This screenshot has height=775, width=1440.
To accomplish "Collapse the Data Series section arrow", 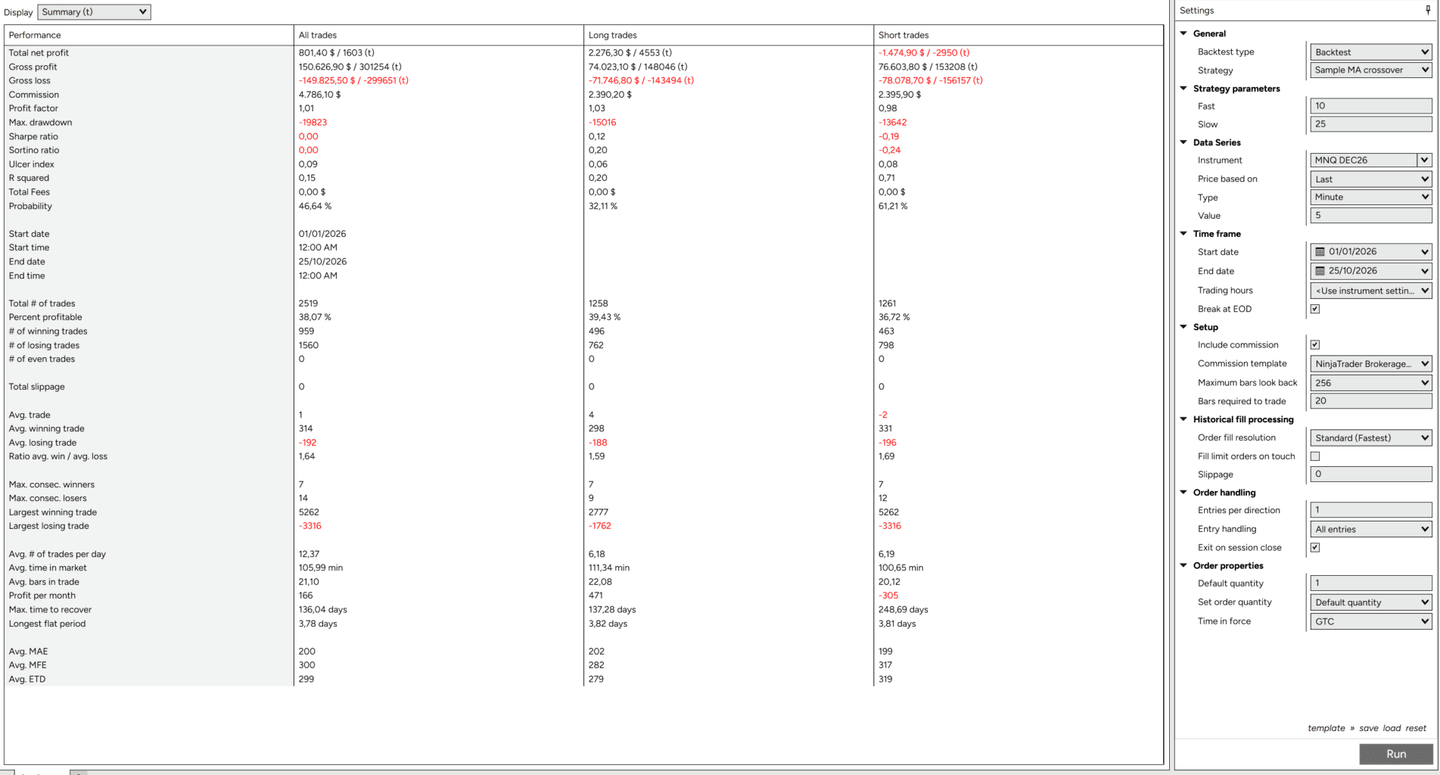I will pos(1184,142).
